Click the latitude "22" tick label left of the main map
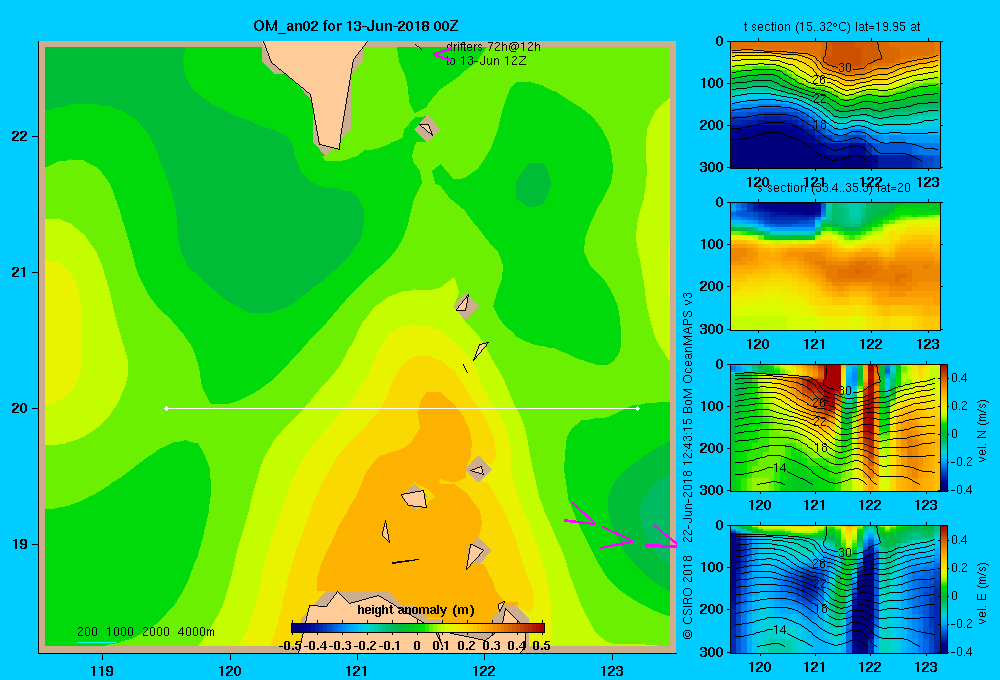The height and width of the screenshot is (680, 1000). [x=19, y=137]
